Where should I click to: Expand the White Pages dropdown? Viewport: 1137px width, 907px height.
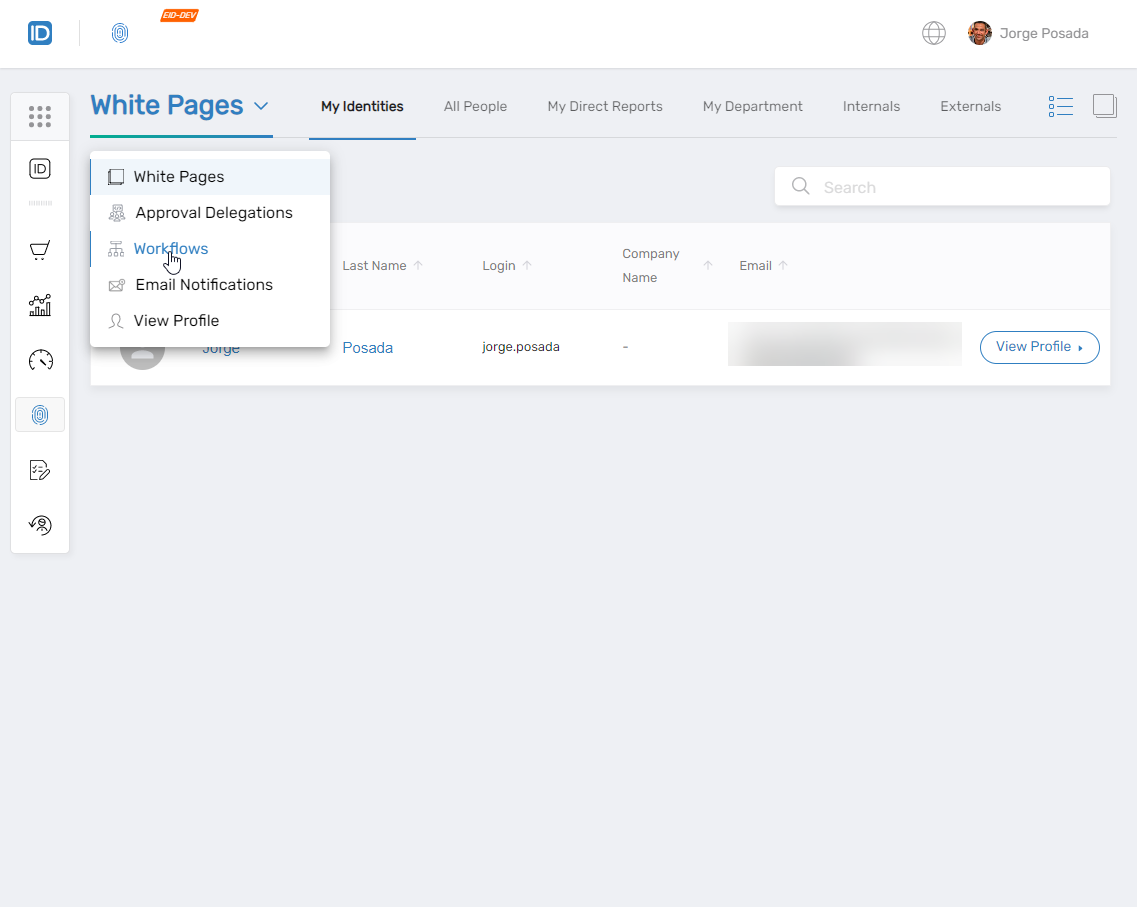(x=180, y=105)
